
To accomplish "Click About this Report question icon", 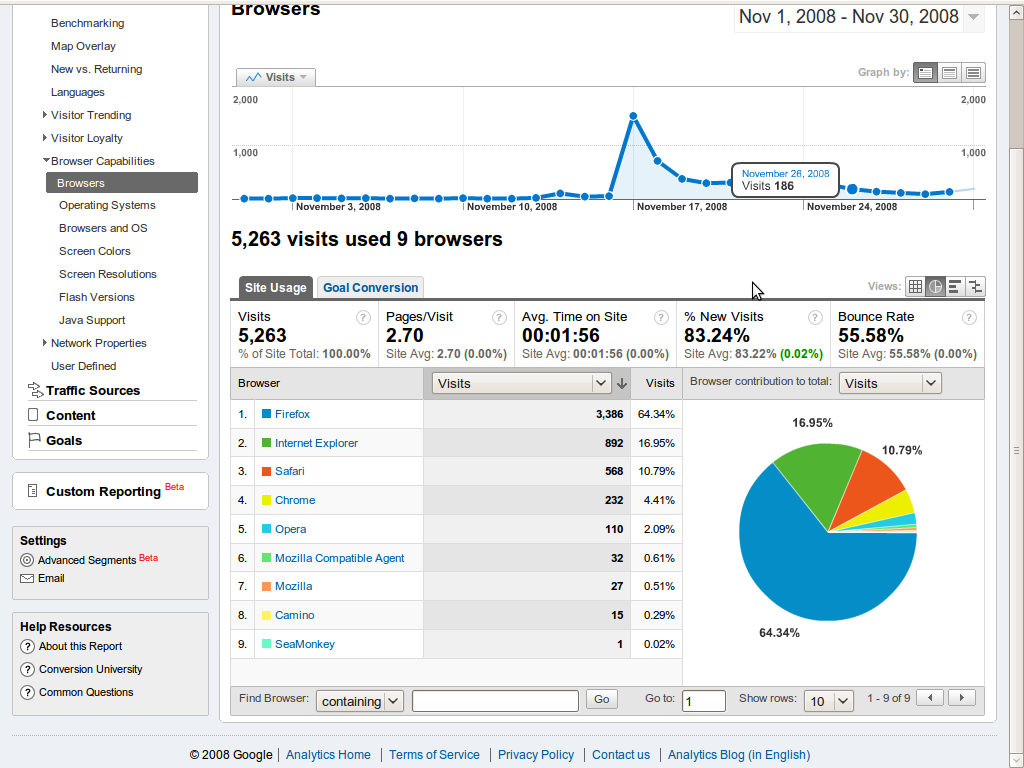I will coord(27,647).
